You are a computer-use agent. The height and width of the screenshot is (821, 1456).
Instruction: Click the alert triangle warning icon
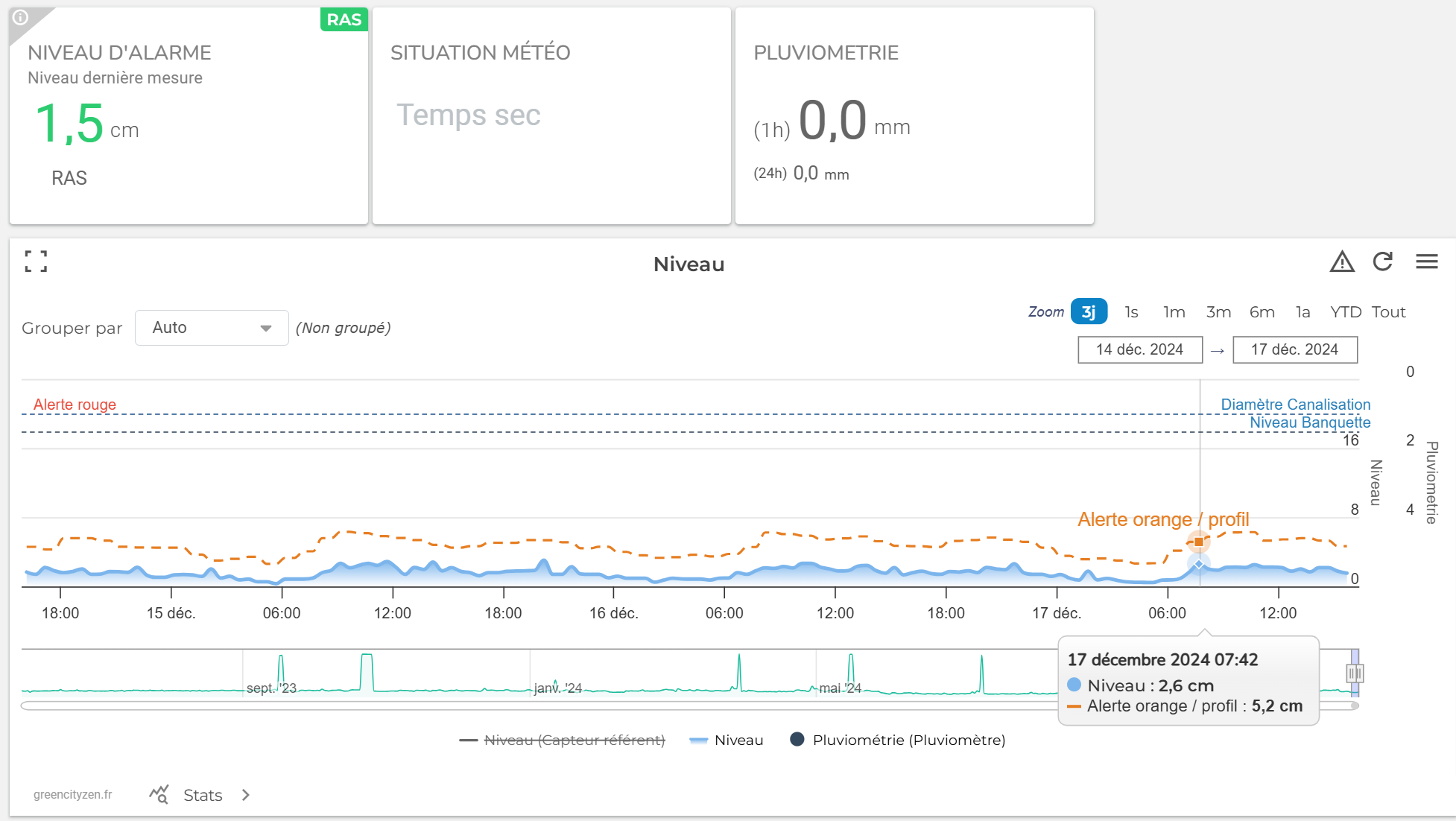tap(1342, 261)
